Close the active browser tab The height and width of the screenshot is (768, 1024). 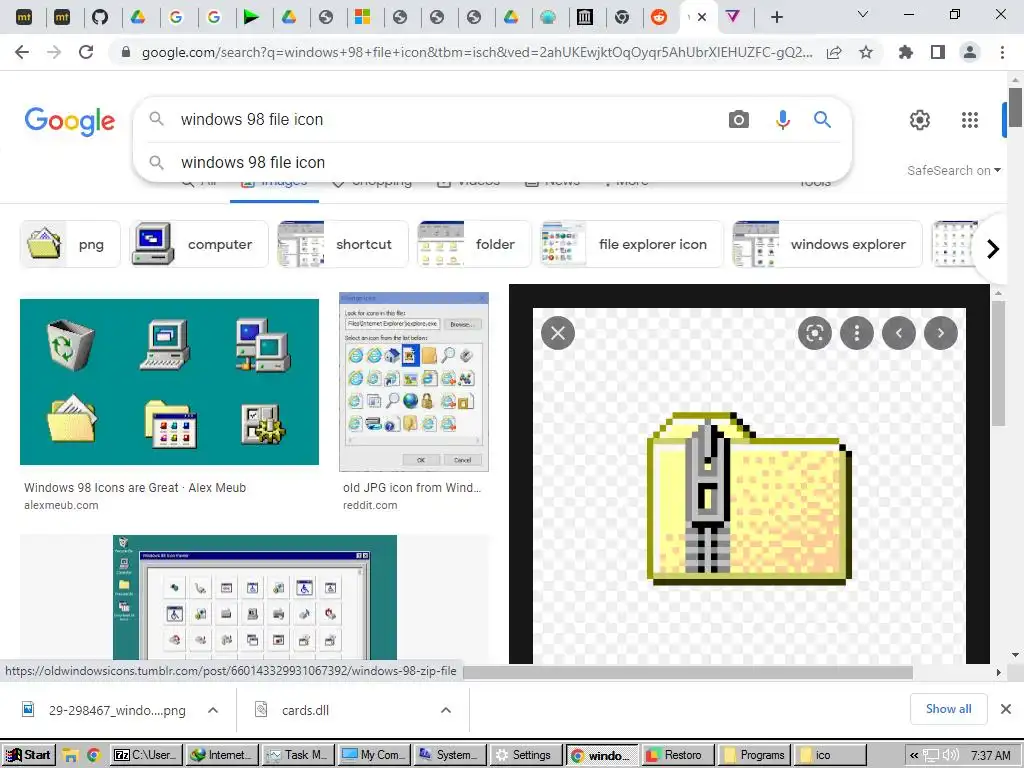click(702, 17)
